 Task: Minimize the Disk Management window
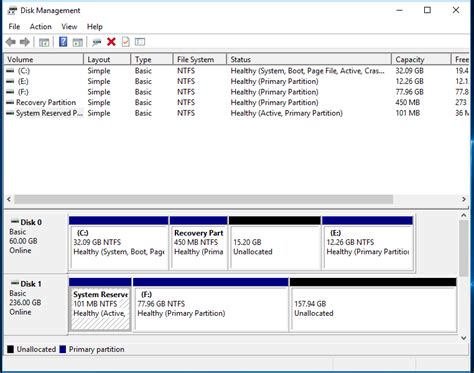pyautogui.click(x=399, y=10)
